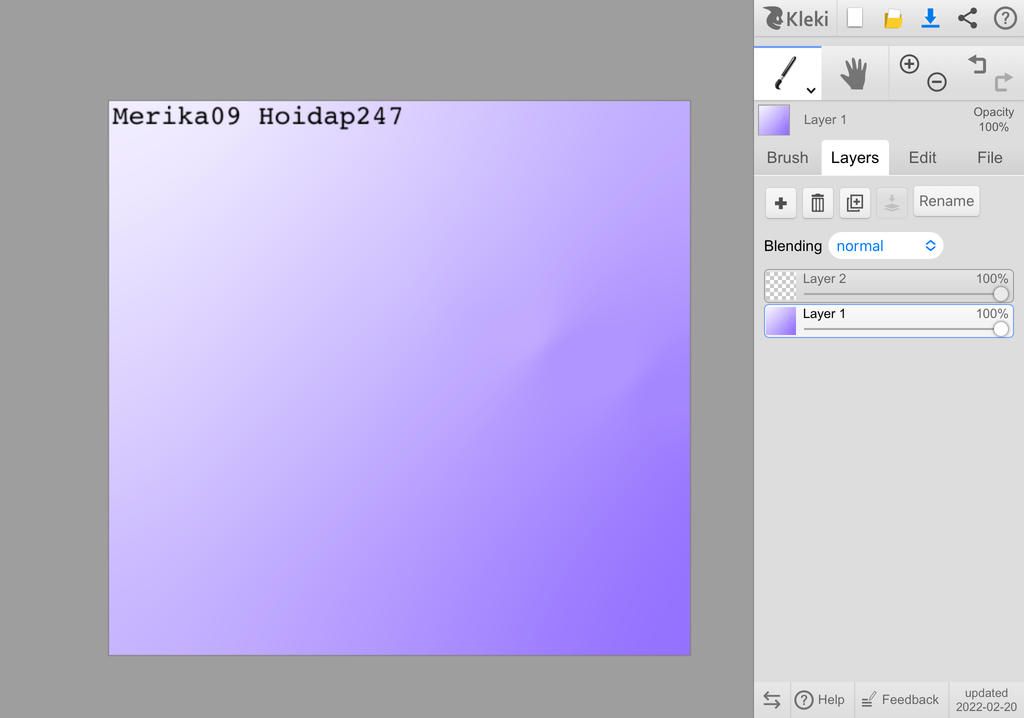Click the Layer 1 opacity slider handle

coord(1000,329)
